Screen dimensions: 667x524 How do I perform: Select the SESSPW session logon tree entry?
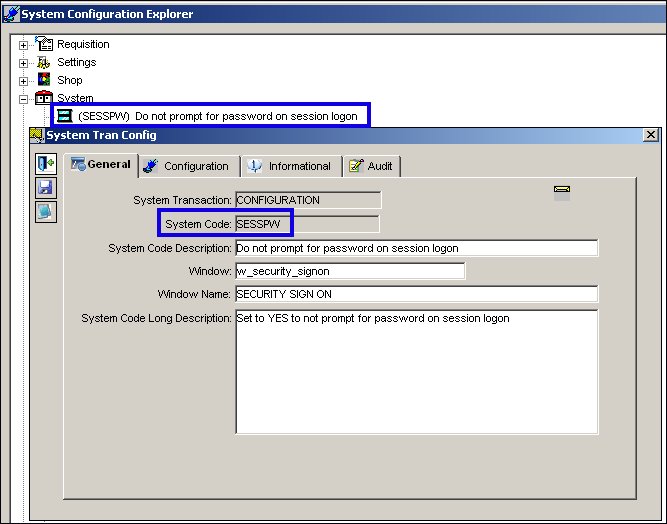(x=218, y=116)
